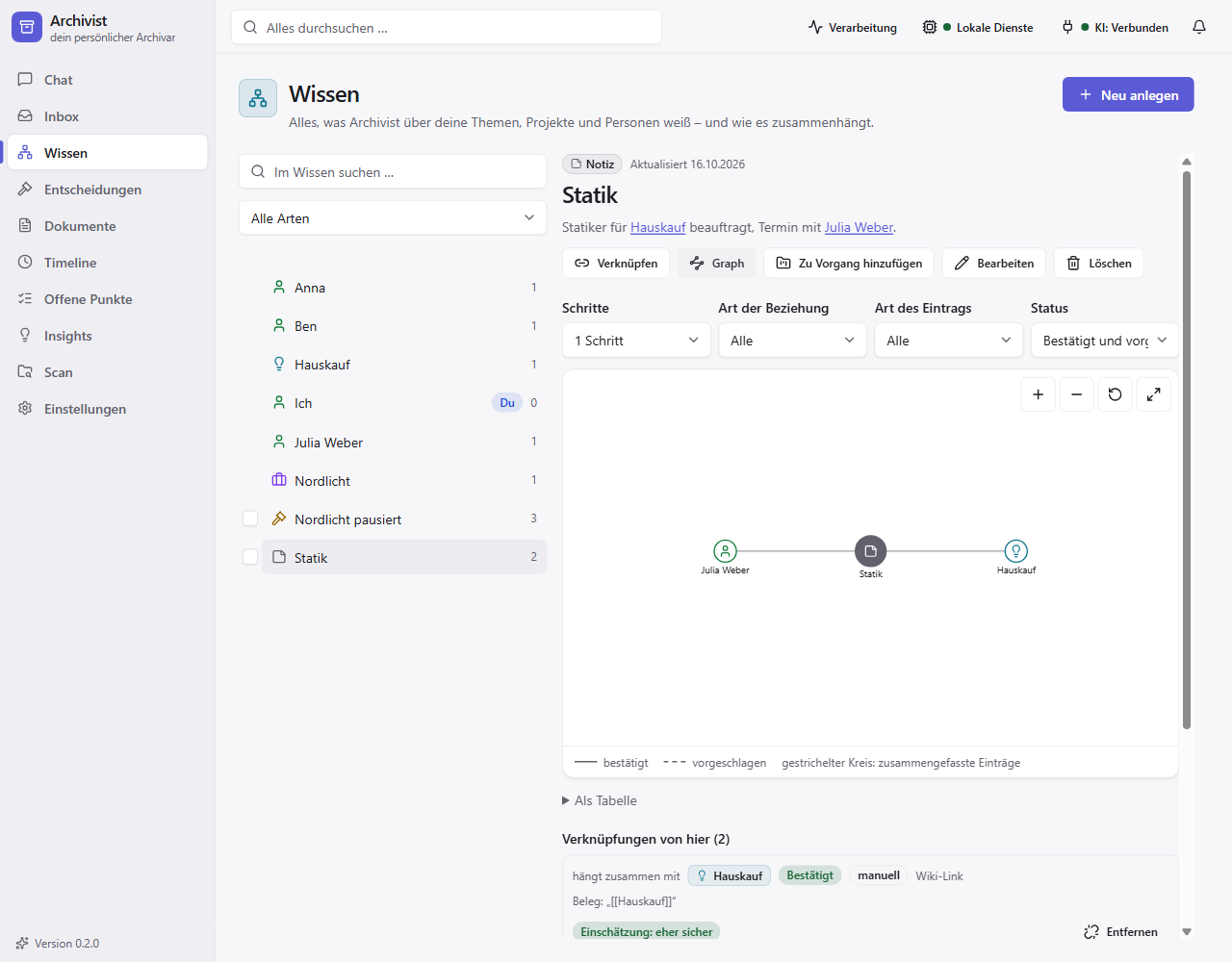The image size is (1232, 962).
Task: Reset the graph view with the rotate icon
Action: coord(1115,394)
